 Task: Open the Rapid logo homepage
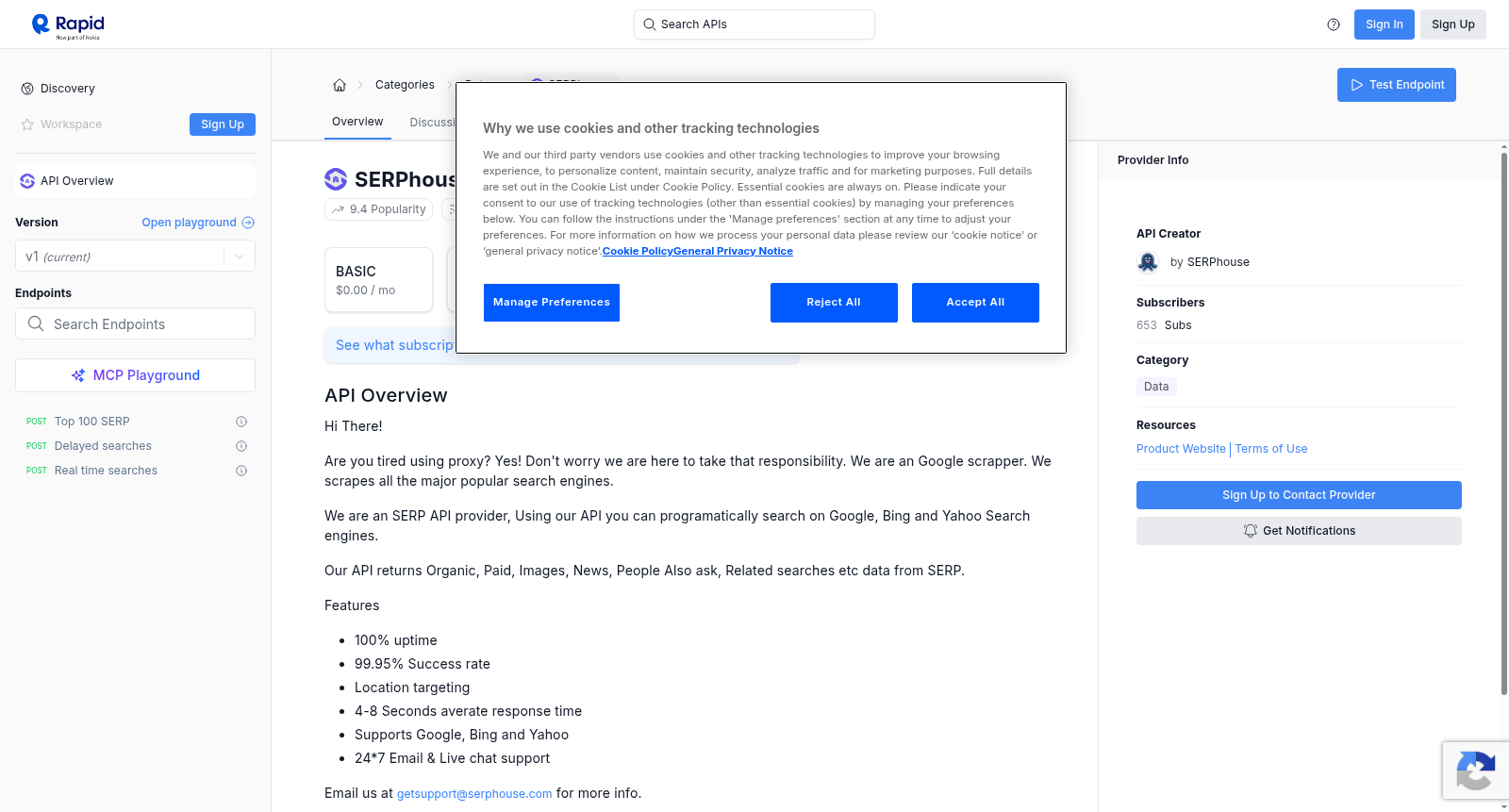point(68,25)
